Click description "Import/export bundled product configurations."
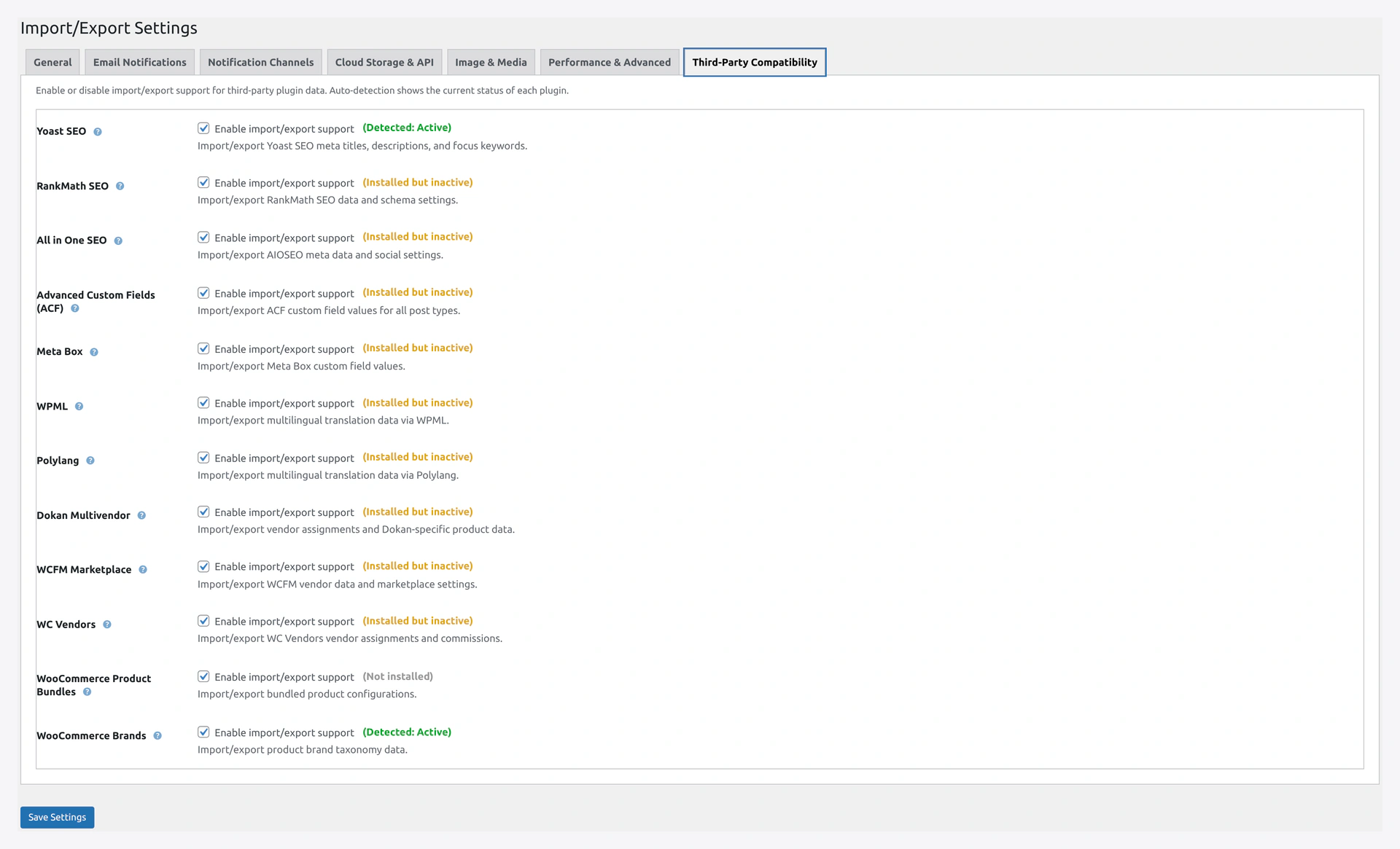This screenshot has height=849, width=1400. click(307, 694)
